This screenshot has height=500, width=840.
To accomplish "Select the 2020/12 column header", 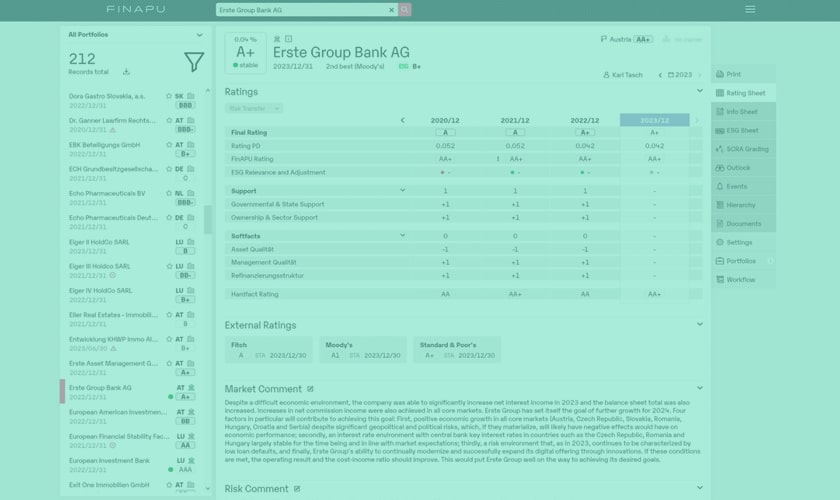I will (x=445, y=120).
